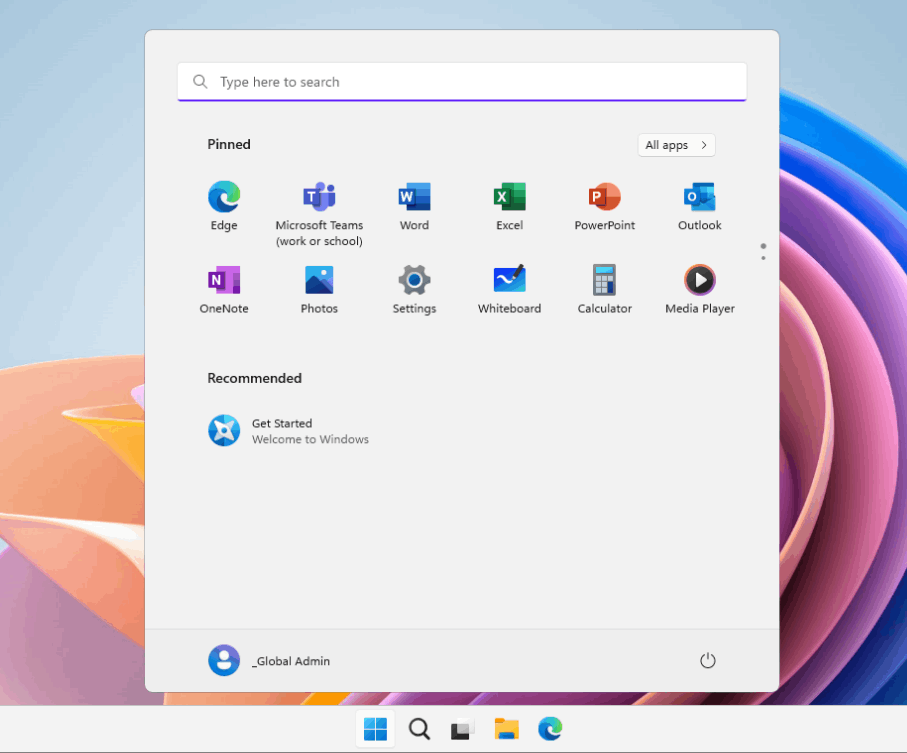Expand the All apps list
This screenshot has height=753, width=907.
[676, 145]
